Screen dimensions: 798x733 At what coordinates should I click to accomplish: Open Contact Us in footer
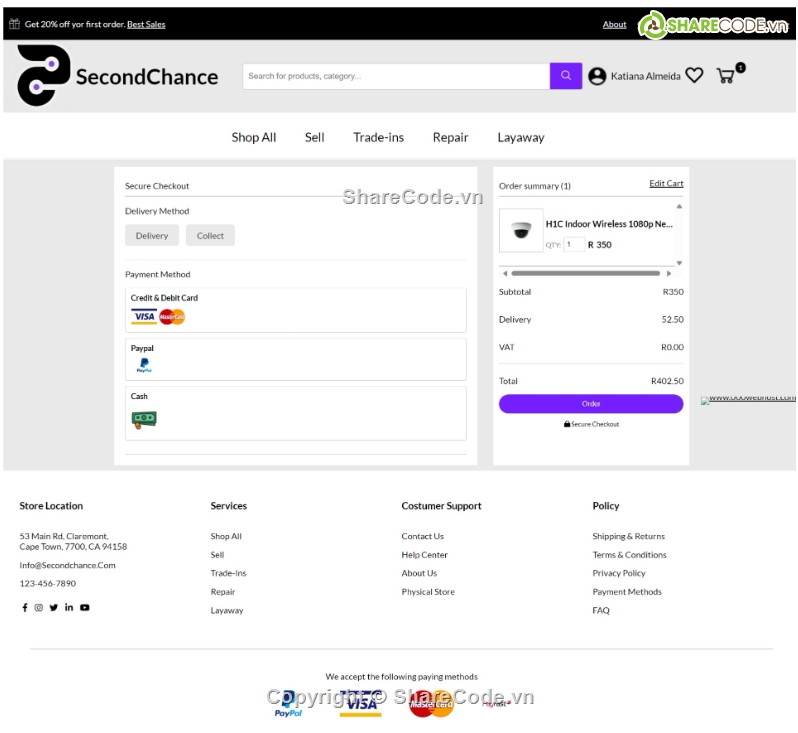click(422, 536)
